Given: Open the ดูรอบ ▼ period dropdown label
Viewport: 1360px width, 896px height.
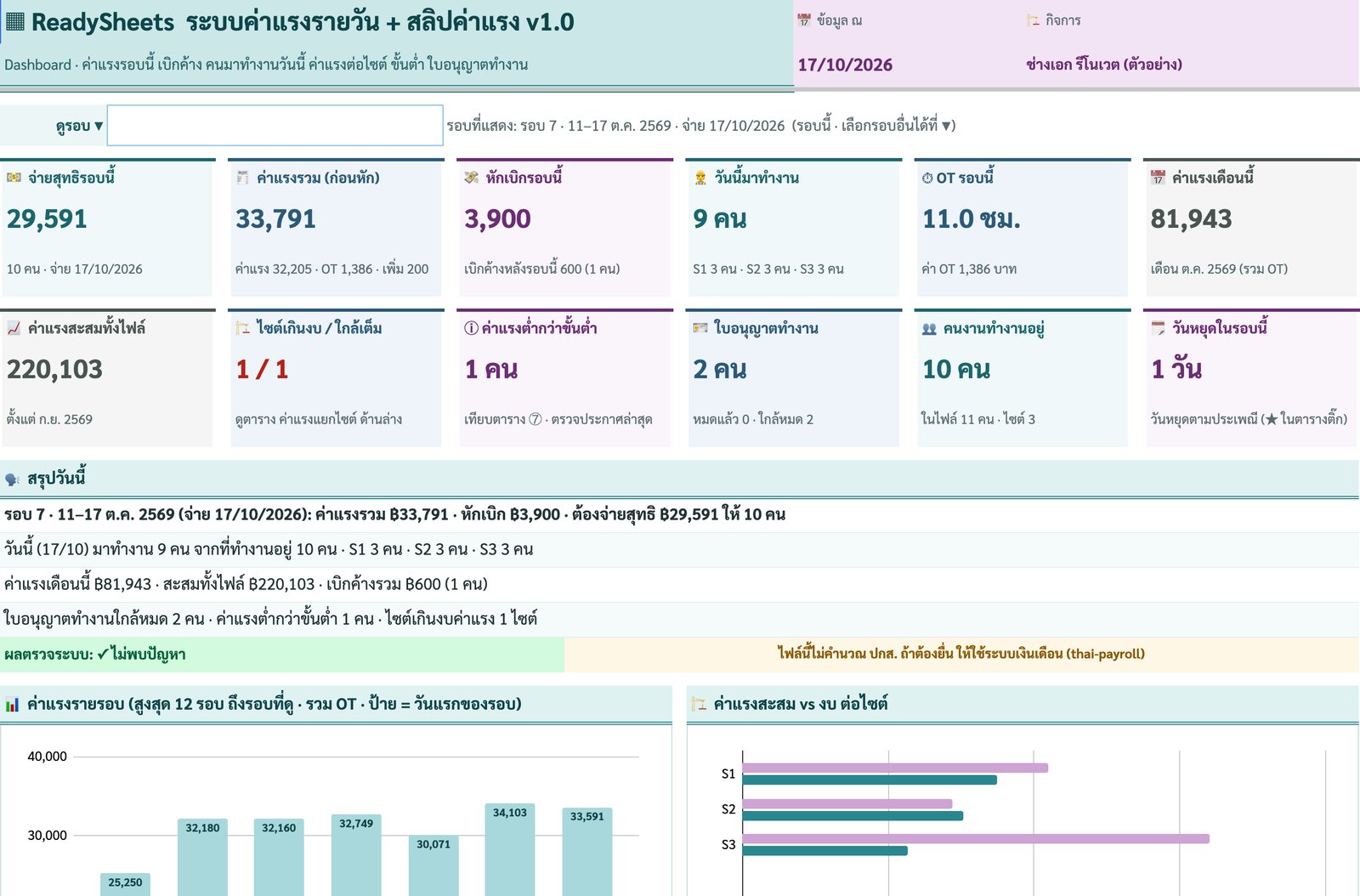Looking at the screenshot, I should 79,126.
